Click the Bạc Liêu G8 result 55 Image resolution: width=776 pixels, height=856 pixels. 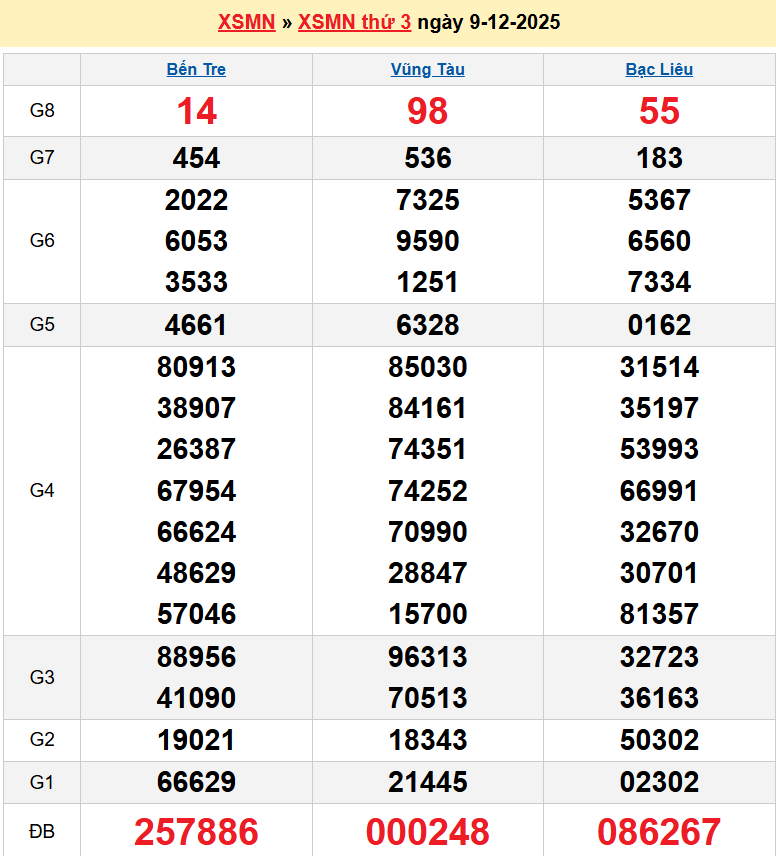(x=659, y=111)
